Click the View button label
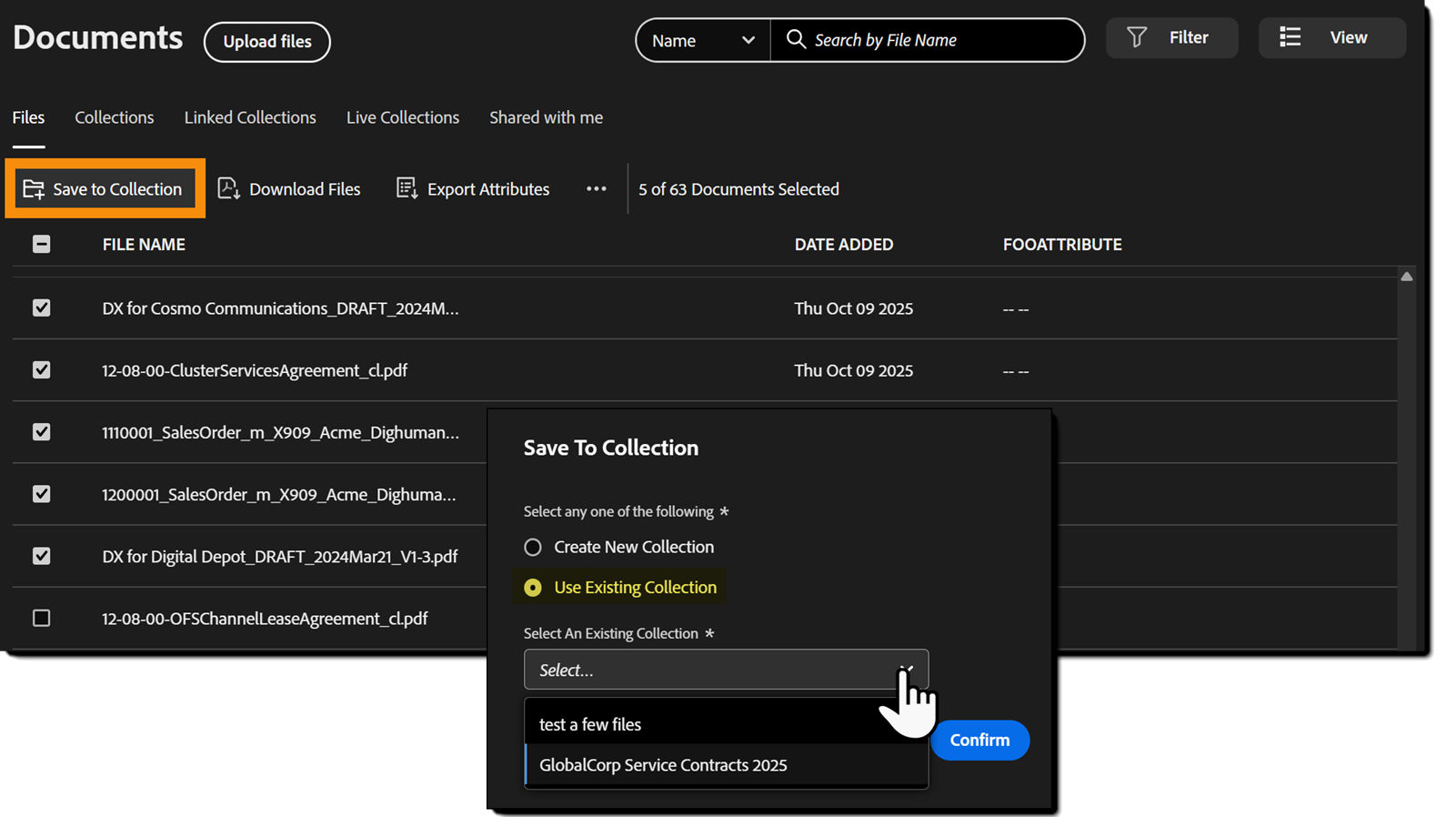Screen dimensions: 1456x817 pos(1349,37)
